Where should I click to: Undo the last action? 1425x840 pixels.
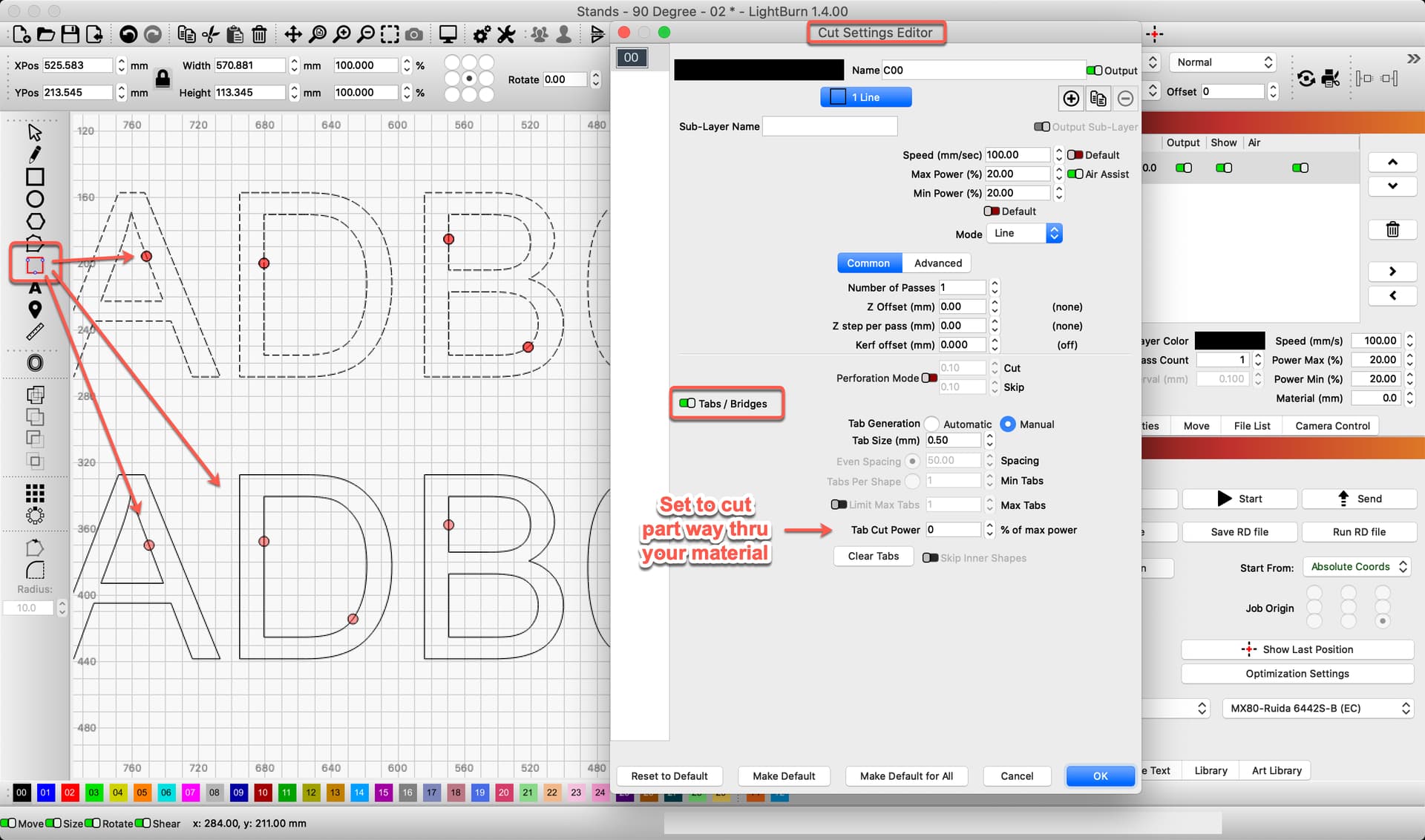[x=128, y=34]
